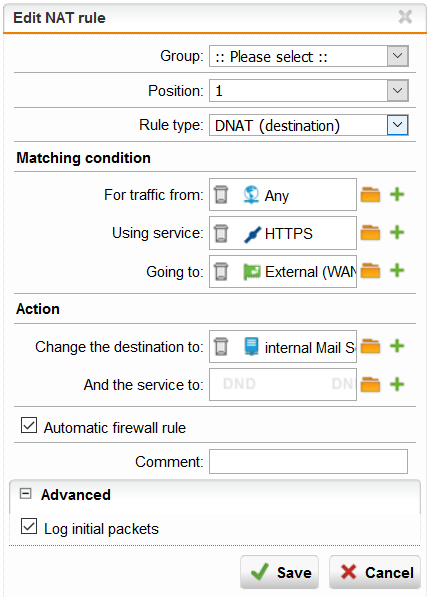Save the NAT rule
This screenshot has height=597, width=427.
[279, 572]
